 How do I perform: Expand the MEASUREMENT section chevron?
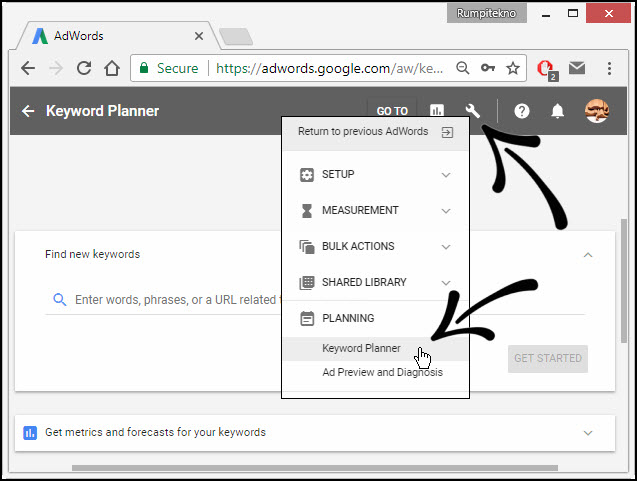click(x=446, y=211)
